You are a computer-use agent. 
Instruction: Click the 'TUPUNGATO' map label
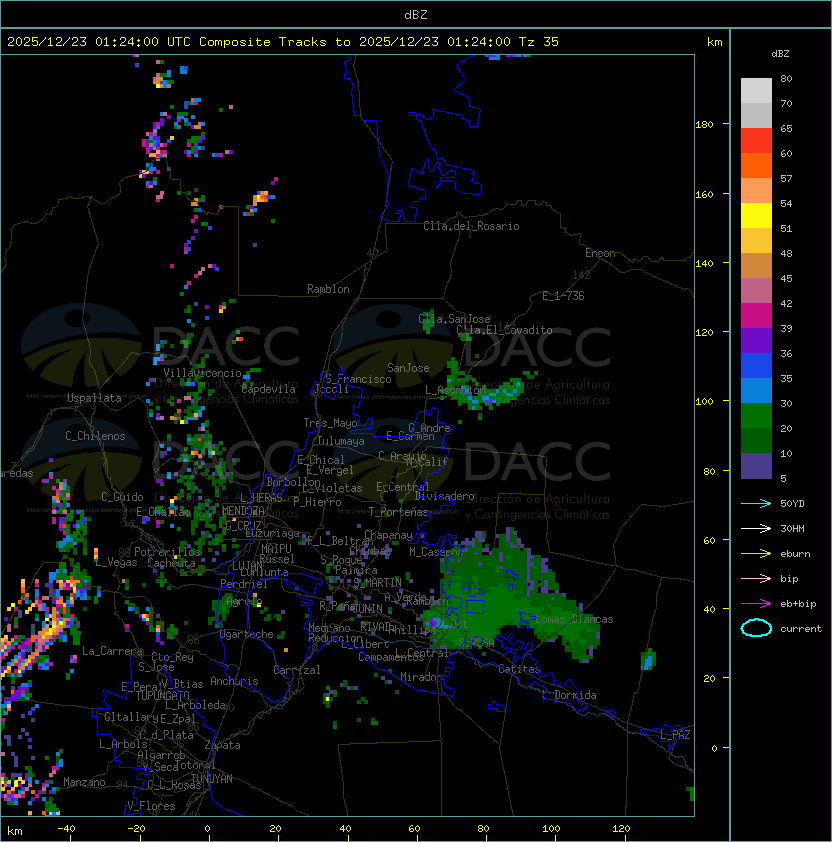(162, 696)
